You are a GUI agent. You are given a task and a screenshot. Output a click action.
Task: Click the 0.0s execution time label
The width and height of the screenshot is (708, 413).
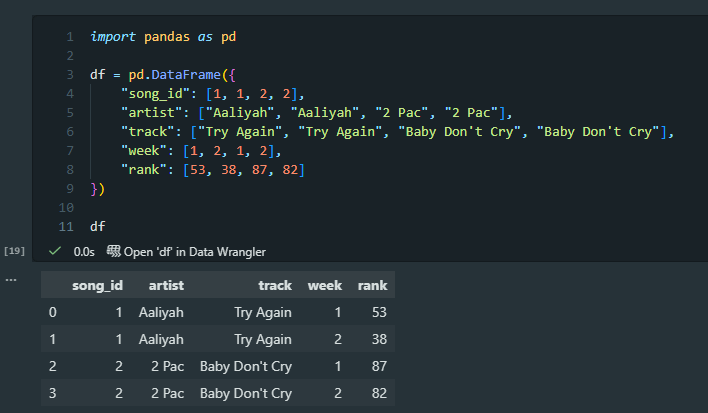(83, 251)
